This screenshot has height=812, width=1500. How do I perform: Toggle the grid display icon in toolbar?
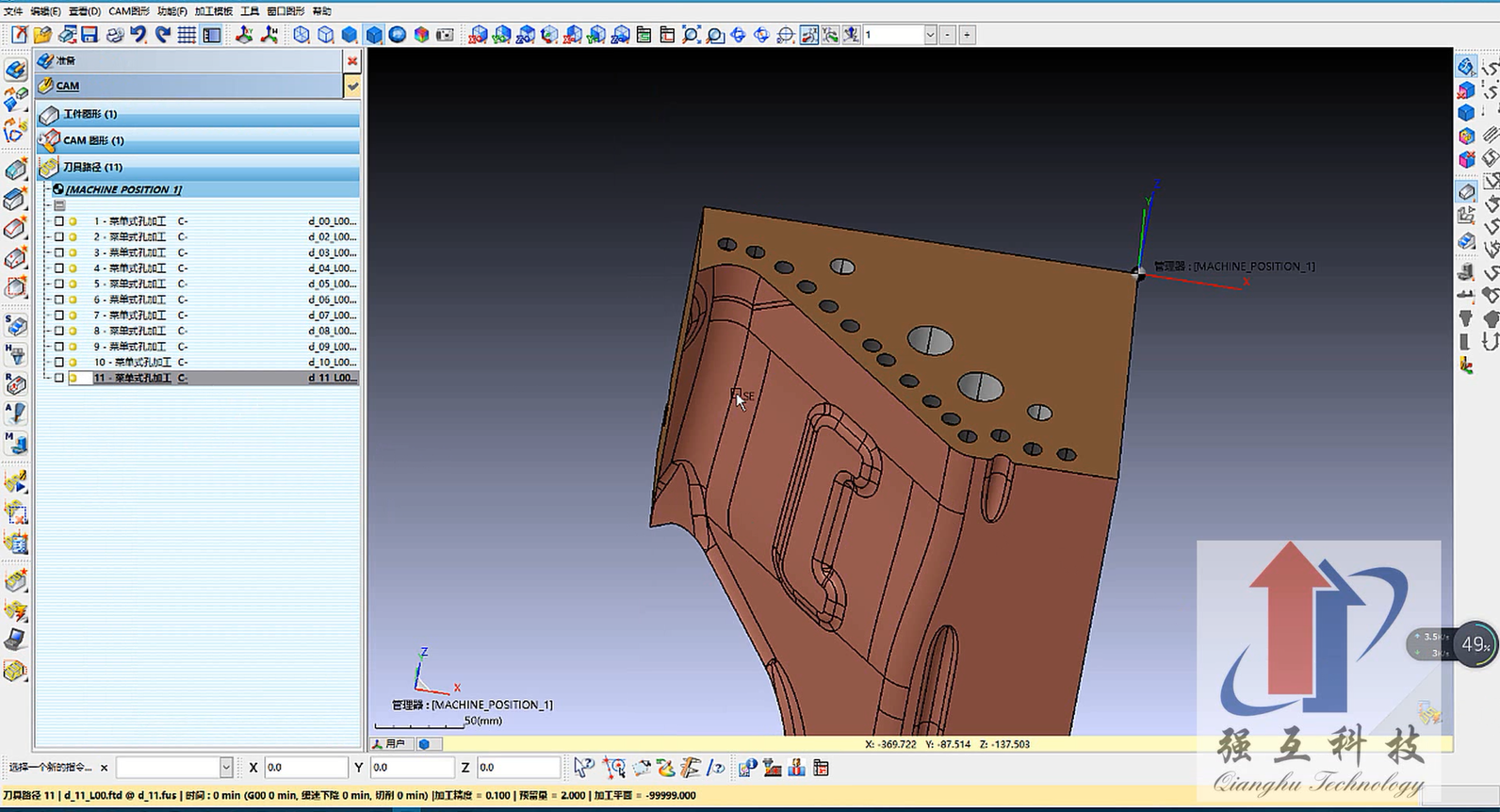[x=187, y=35]
